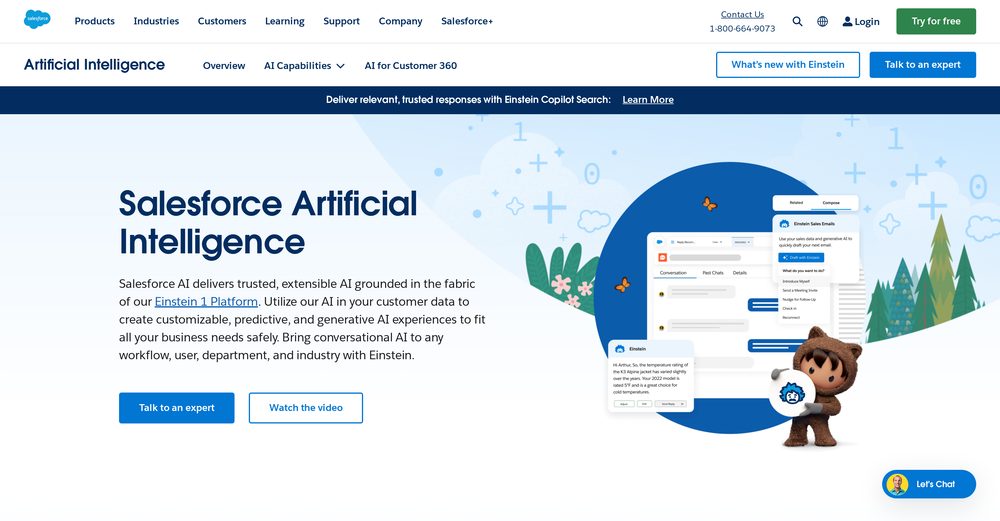The height and width of the screenshot is (521, 1000).
Task: Click What's new with Einstein button
Action: coord(787,65)
